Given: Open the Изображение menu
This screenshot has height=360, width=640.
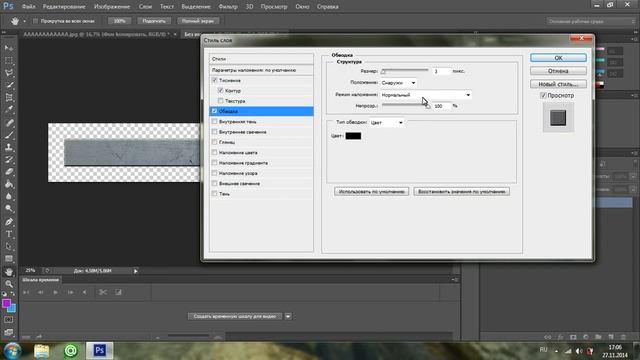Looking at the screenshot, I should coord(112,7).
